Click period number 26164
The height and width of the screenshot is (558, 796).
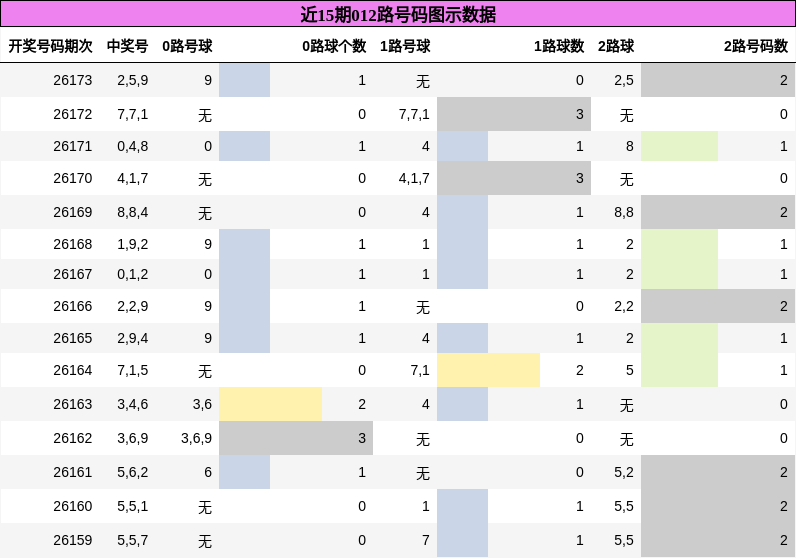pyautogui.click(x=73, y=370)
